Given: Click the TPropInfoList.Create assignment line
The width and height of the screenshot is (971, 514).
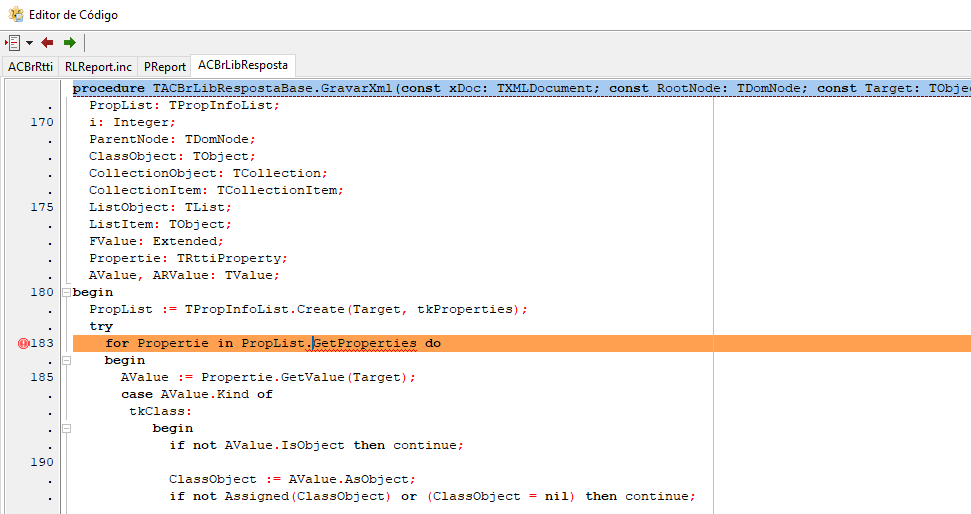Looking at the screenshot, I should [308, 309].
